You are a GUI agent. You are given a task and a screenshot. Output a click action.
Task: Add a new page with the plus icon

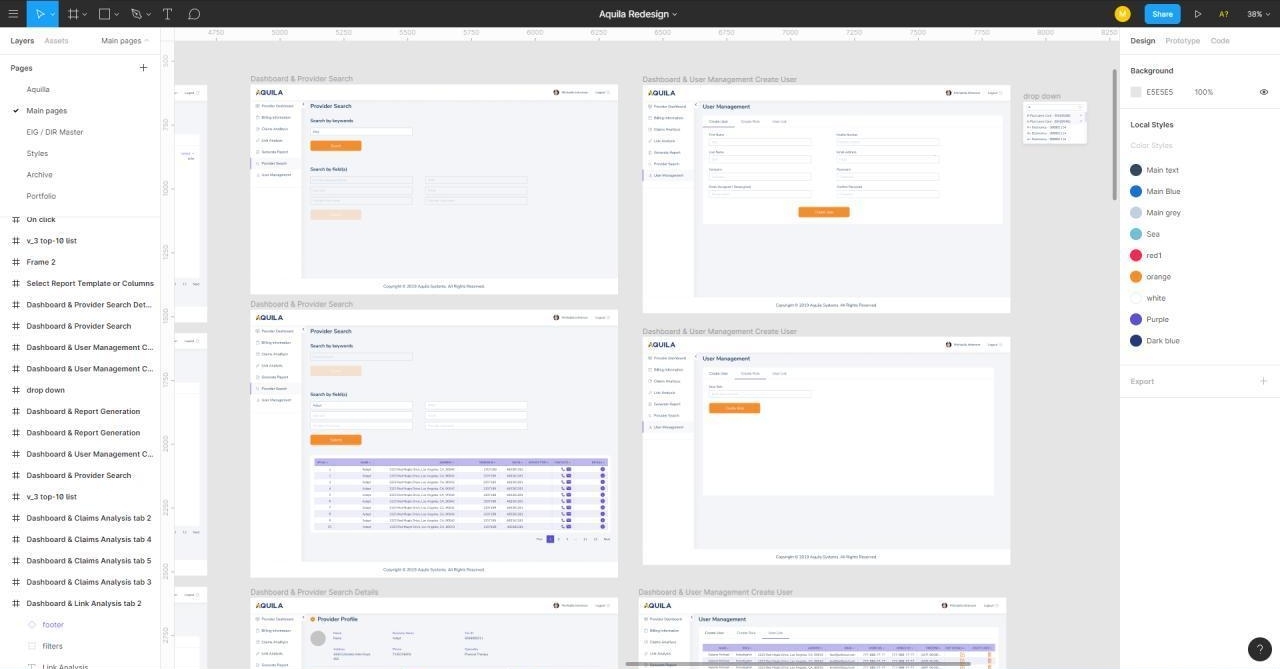click(x=141, y=67)
